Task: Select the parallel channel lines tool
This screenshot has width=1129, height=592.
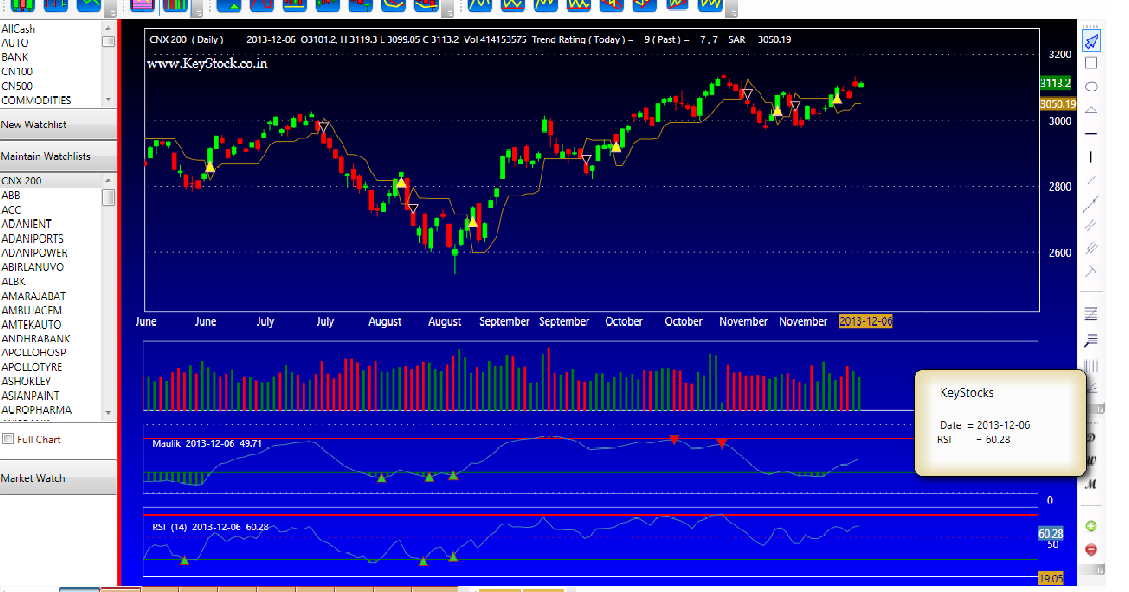Action: [x=1091, y=226]
